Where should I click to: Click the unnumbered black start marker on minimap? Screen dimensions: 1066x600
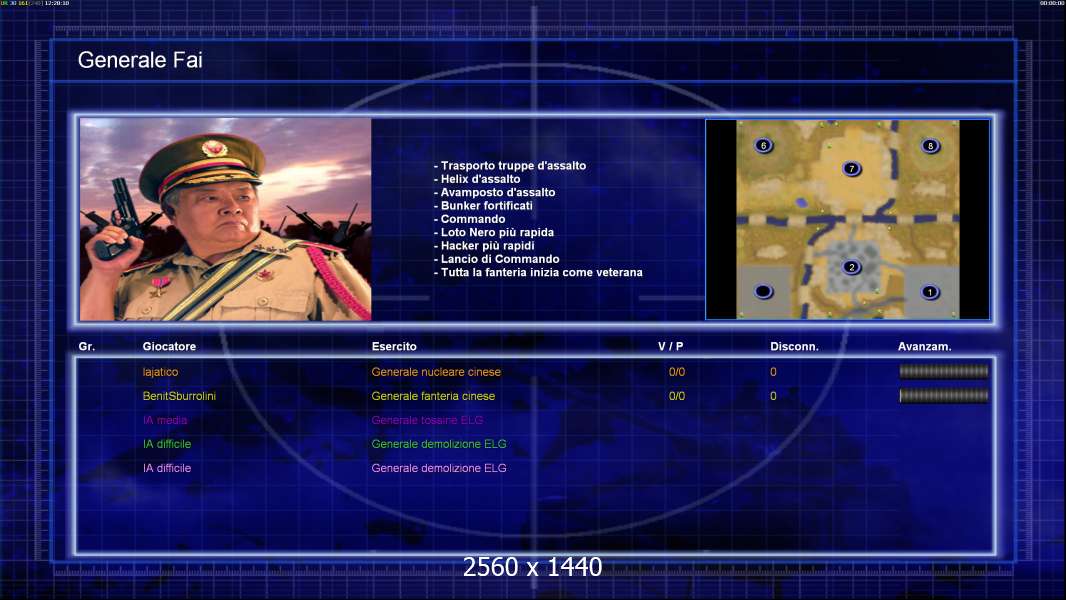point(763,292)
